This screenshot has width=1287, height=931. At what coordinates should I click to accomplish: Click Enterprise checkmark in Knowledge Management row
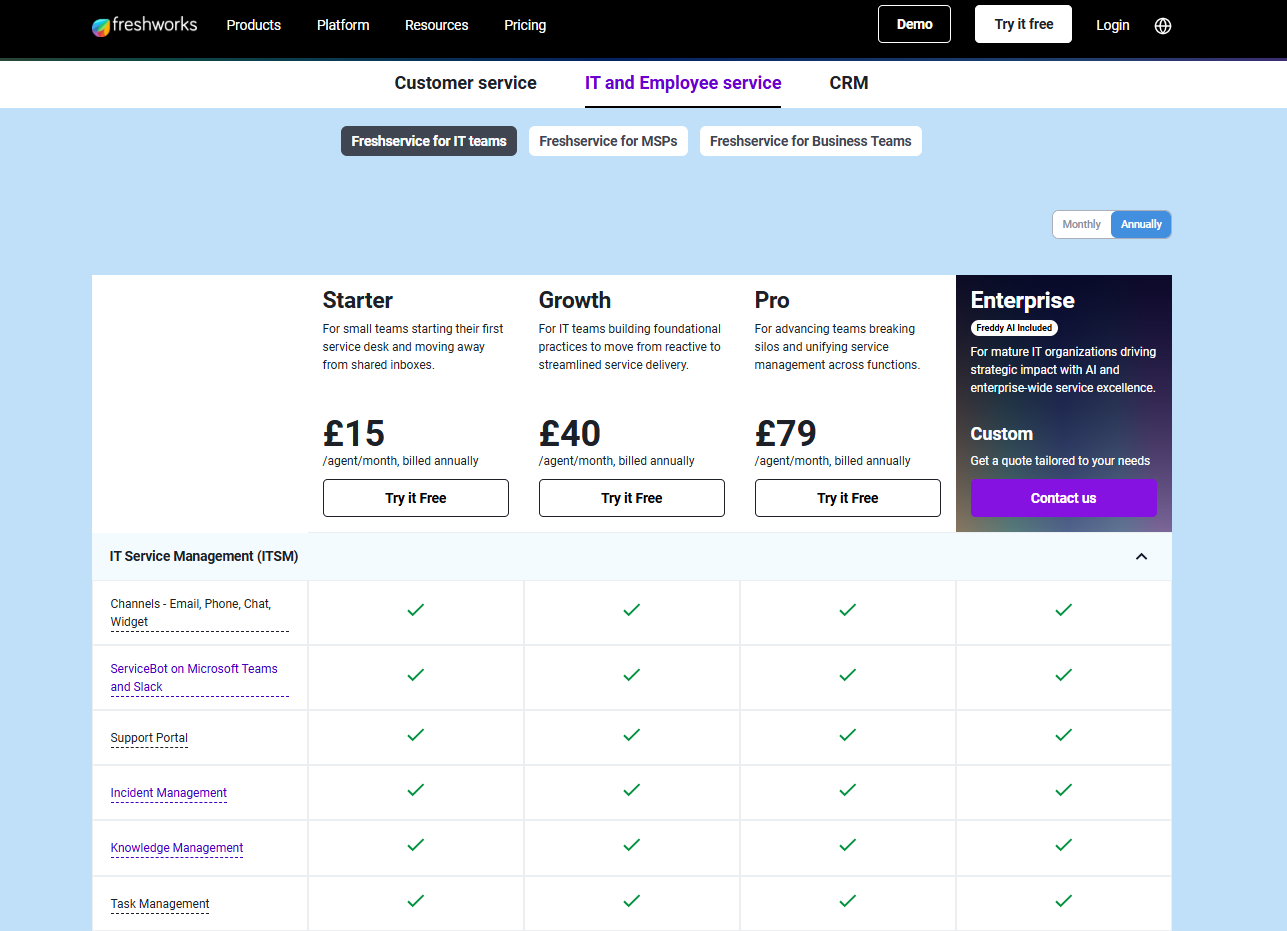[x=1063, y=845]
